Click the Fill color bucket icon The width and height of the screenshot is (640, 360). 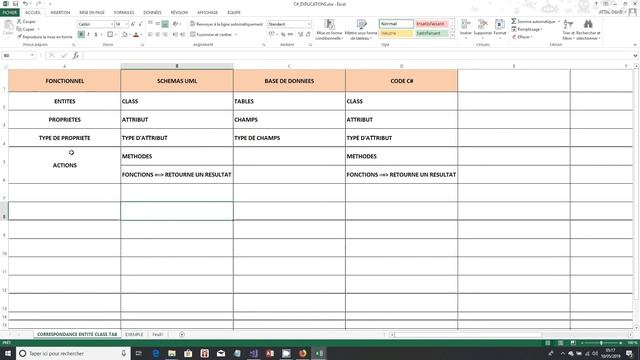(124, 35)
